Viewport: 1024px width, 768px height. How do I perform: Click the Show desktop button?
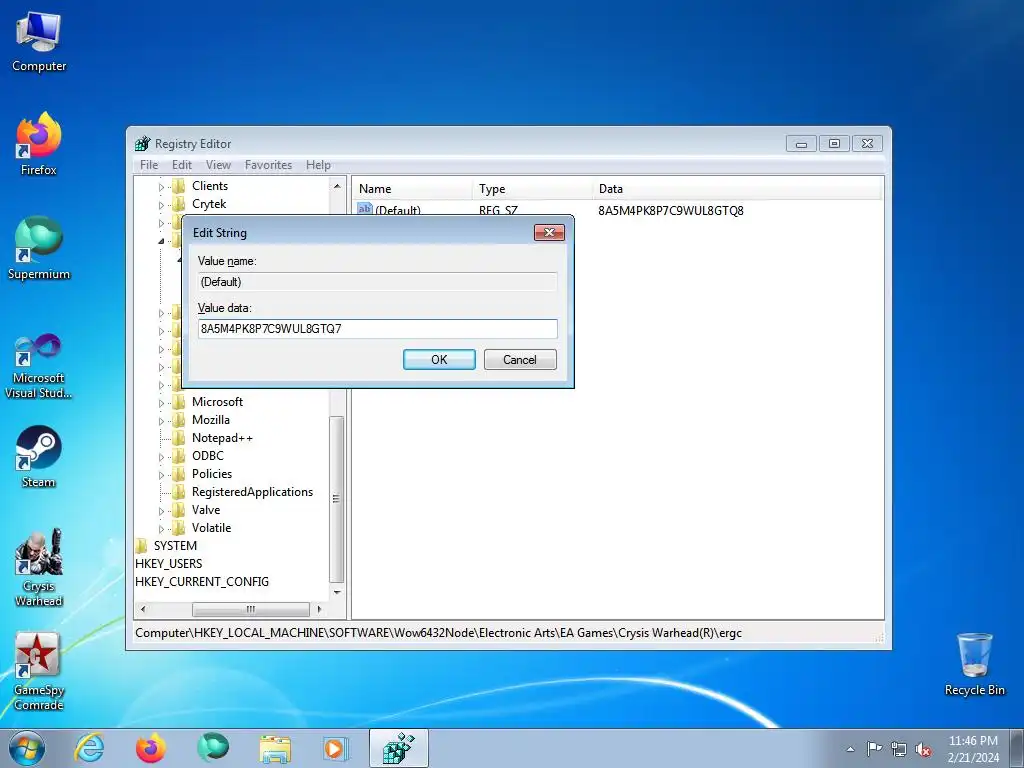click(1017, 748)
